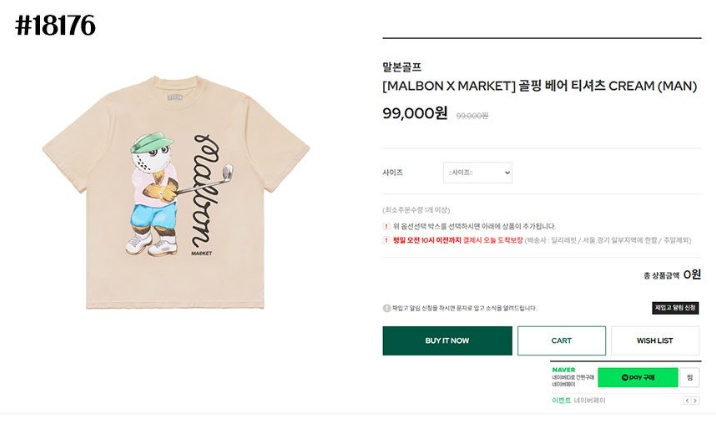Screen dimensions: 716x430
Task: Click the MALBON X MARKET product title
Action: (x=540, y=86)
